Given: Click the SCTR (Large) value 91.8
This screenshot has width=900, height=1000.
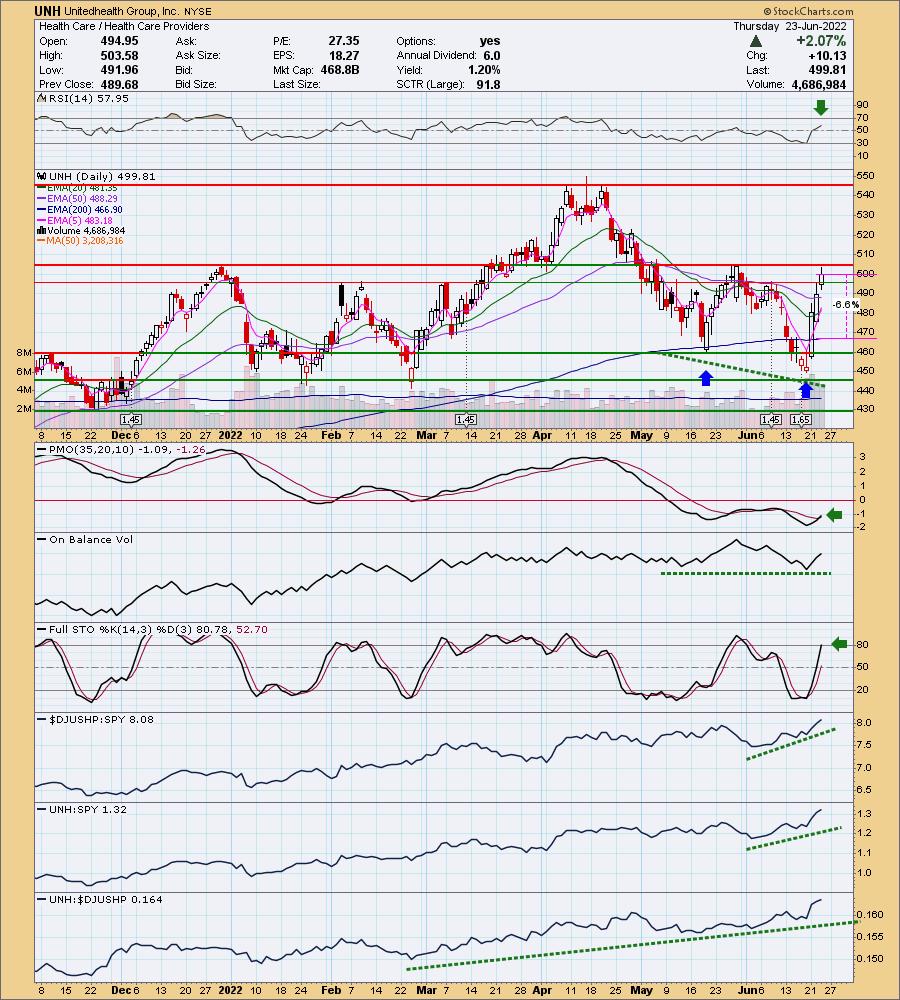Looking at the screenshot, I should coord(488,84).
